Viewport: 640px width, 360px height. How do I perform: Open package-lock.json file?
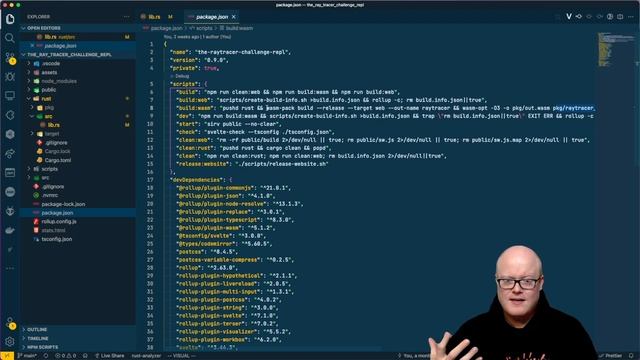(x=78, y=204)
